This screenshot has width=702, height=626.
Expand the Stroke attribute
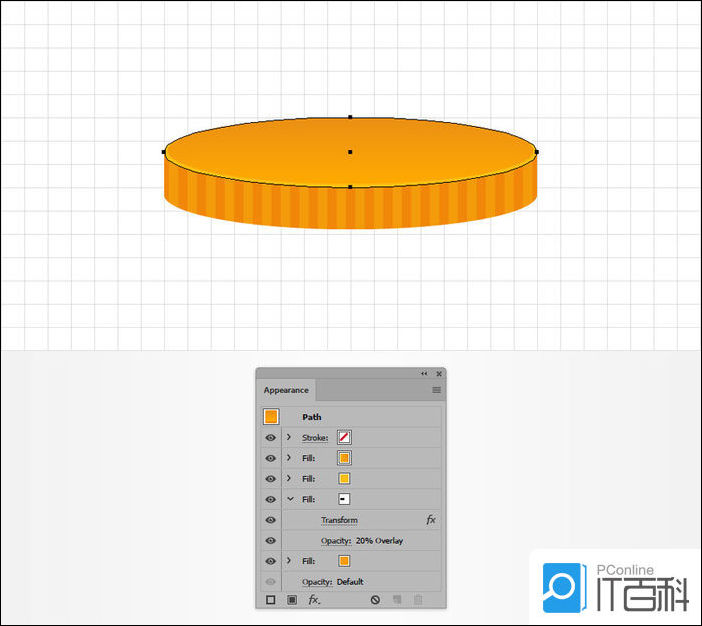[289, 437]
